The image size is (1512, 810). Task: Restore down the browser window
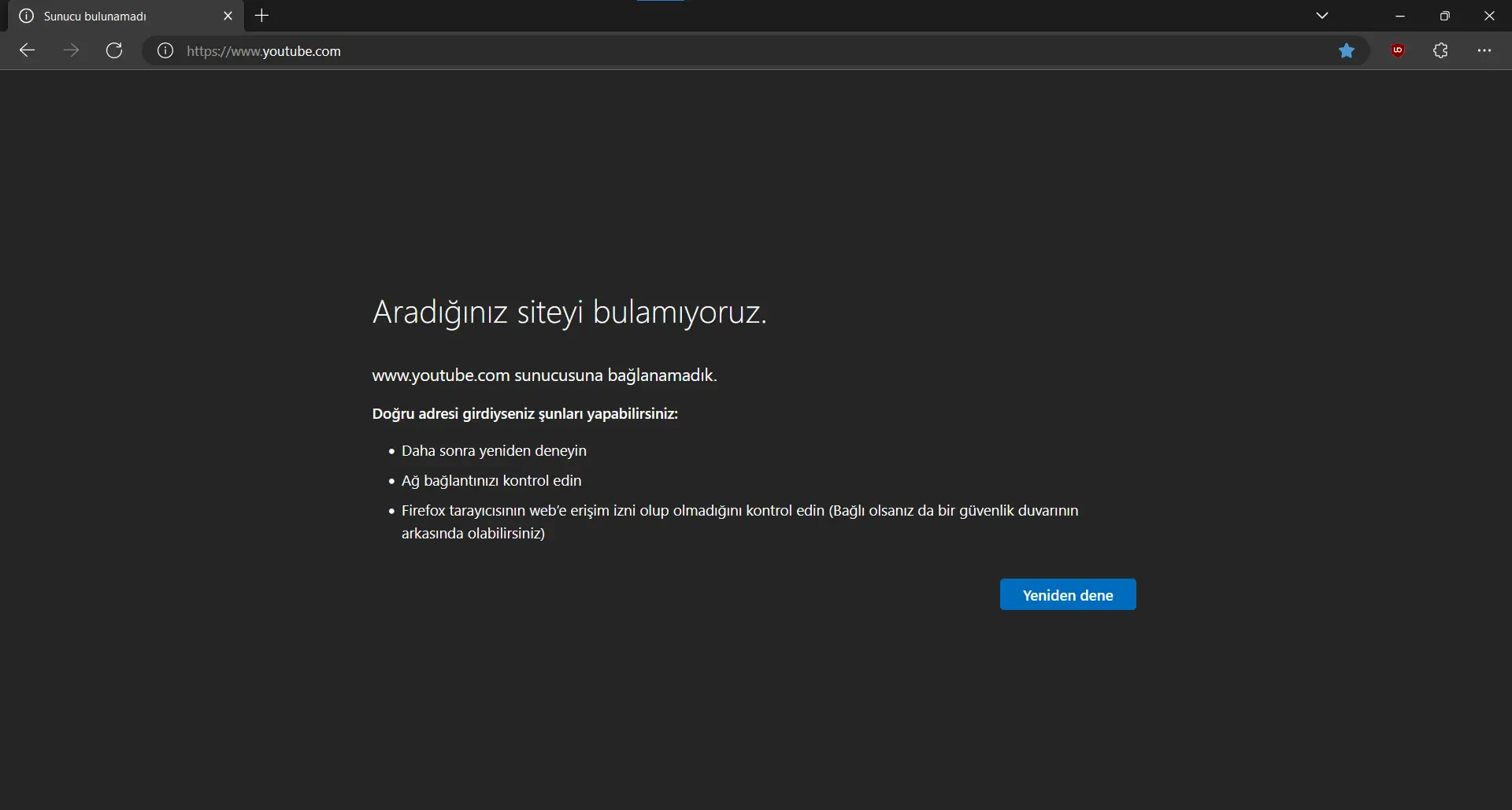click(1445, 16)
